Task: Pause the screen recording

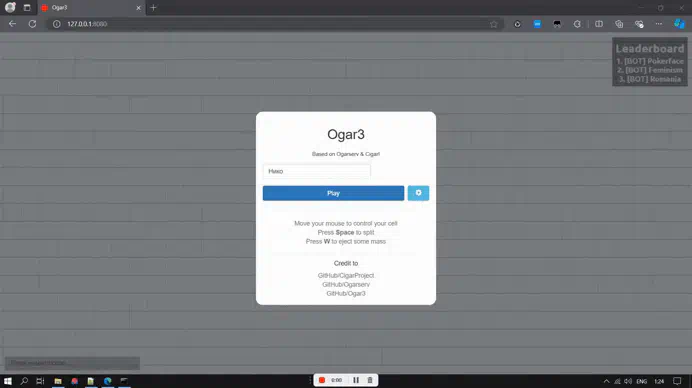Action: coord(356,380)
